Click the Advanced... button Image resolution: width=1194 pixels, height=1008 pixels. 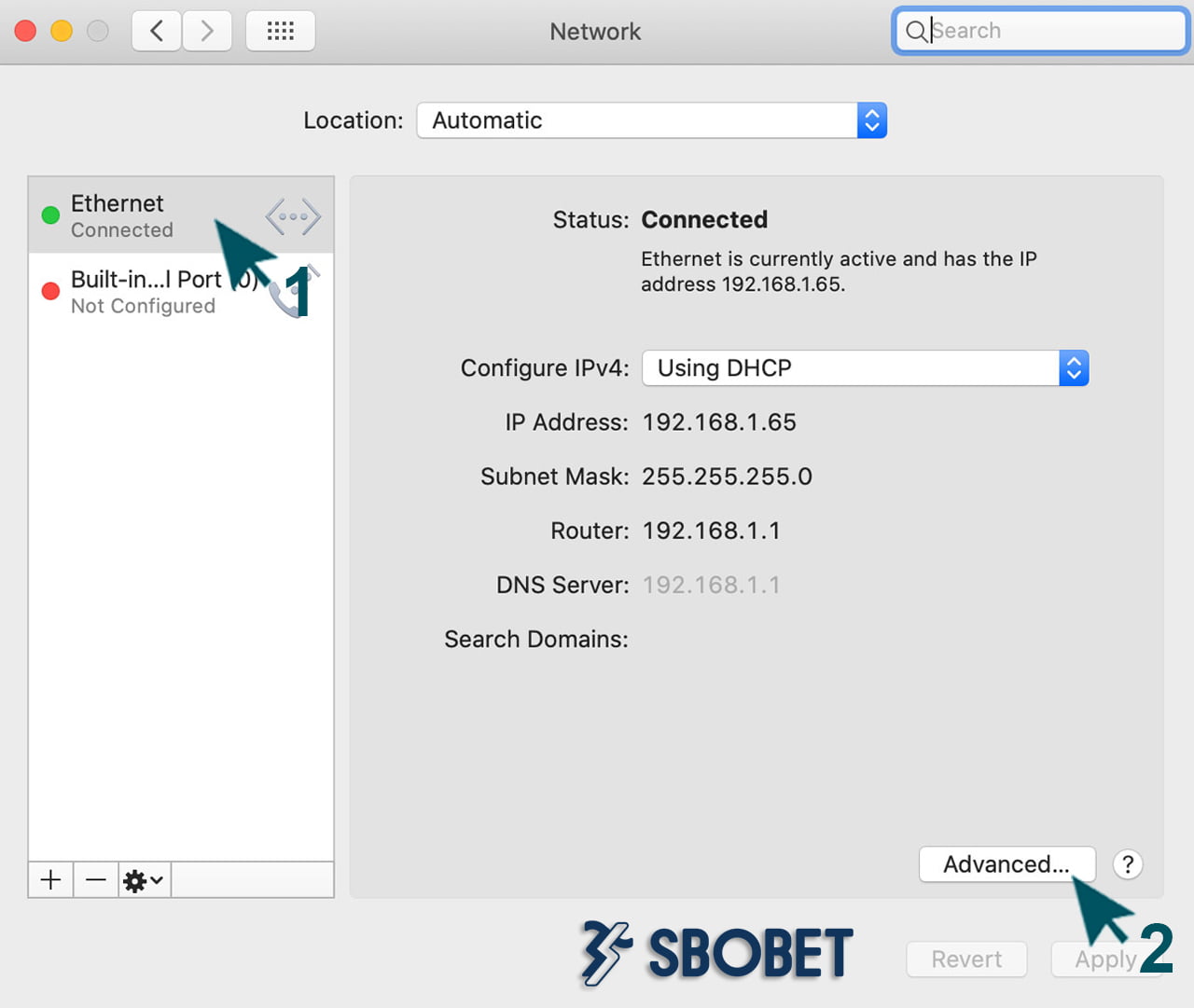(1006, 864)
